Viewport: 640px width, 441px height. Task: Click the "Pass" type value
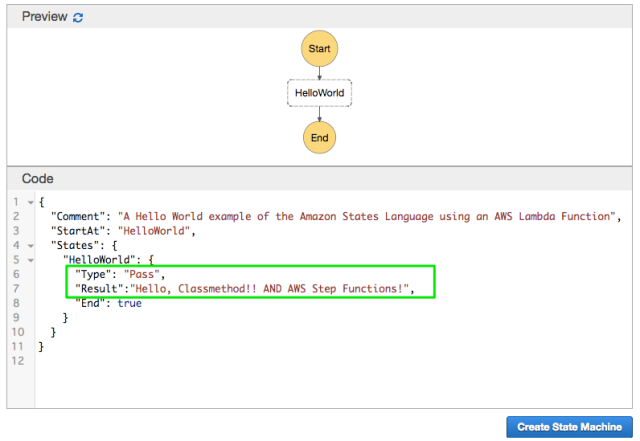click(142, 274)
